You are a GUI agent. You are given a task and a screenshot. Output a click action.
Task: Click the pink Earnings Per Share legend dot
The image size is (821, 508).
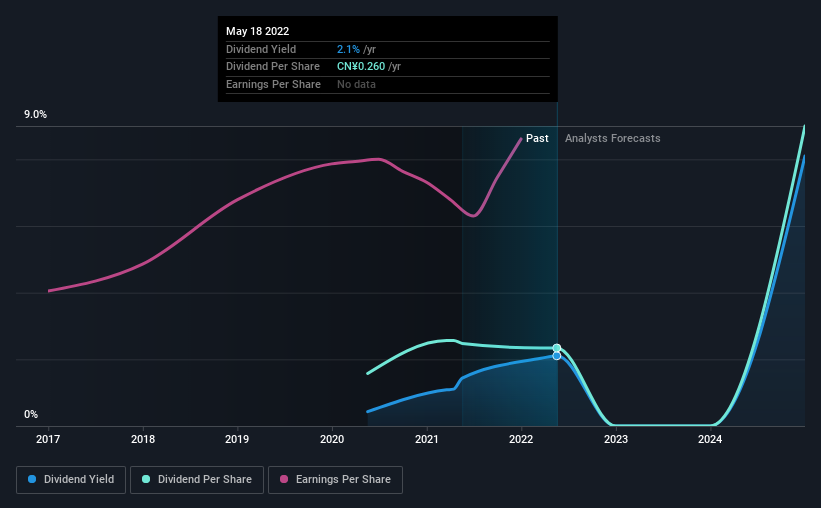point(284,479)
